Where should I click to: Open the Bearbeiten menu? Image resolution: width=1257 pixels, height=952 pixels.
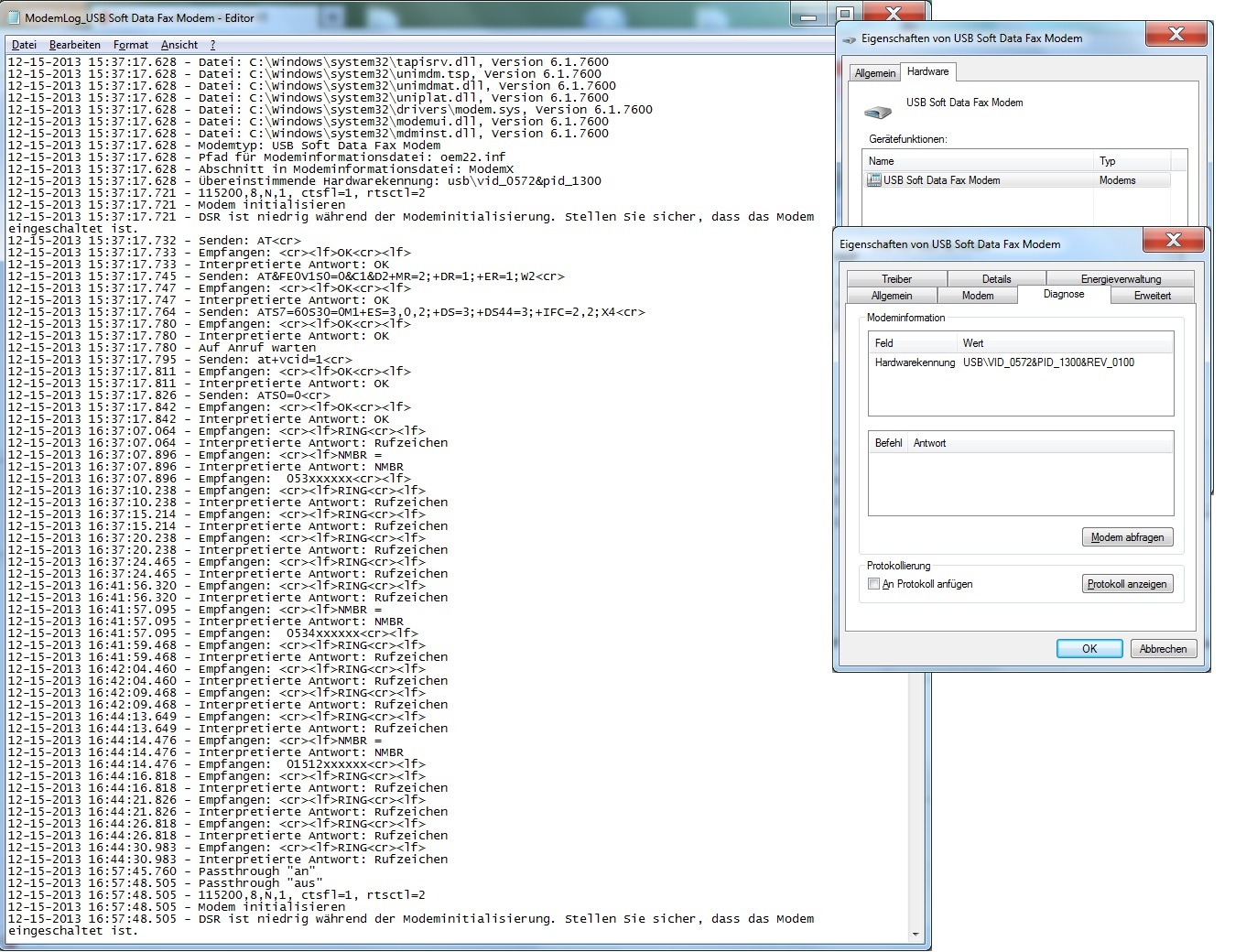click(x=75, y=45)
